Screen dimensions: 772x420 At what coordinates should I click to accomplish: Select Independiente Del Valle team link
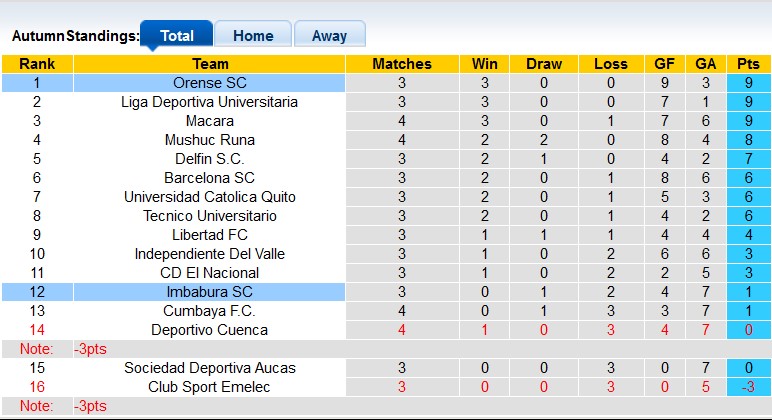(x=210, y=254)
